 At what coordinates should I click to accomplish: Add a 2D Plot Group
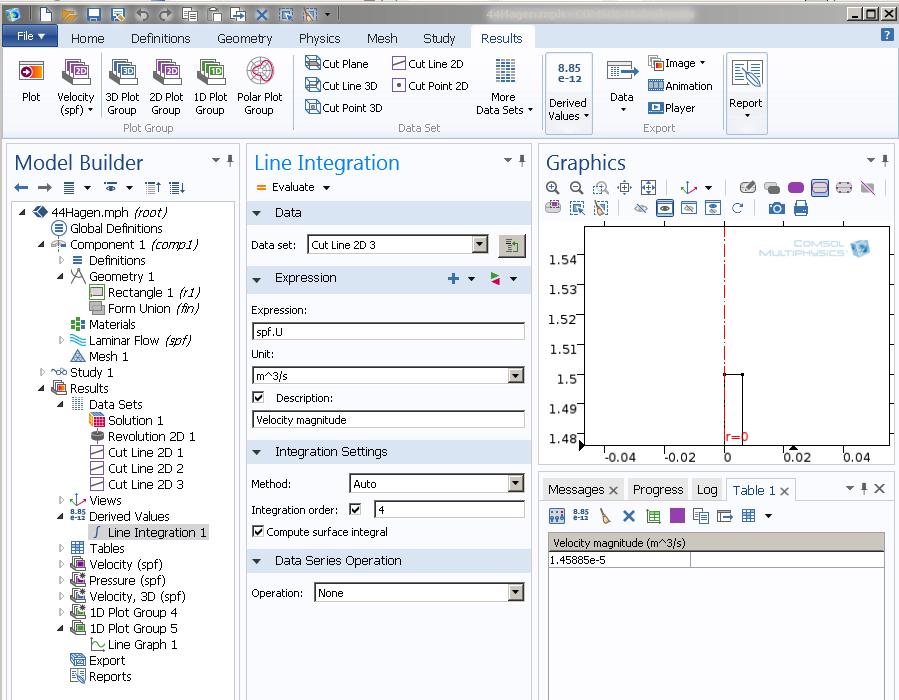[166, 87]
